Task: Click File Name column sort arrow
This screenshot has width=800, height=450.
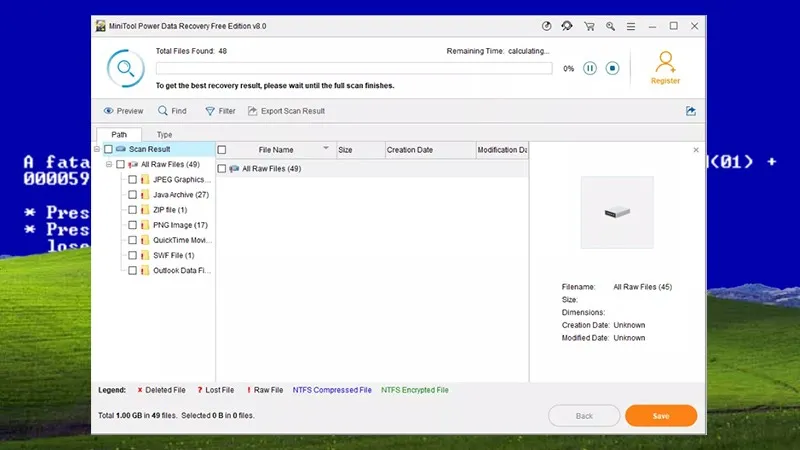Action: point(326,148)
